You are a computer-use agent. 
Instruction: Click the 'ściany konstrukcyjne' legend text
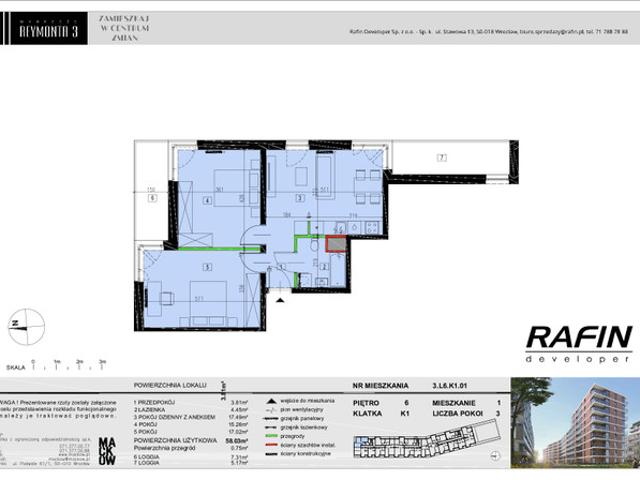pos(306,453)
